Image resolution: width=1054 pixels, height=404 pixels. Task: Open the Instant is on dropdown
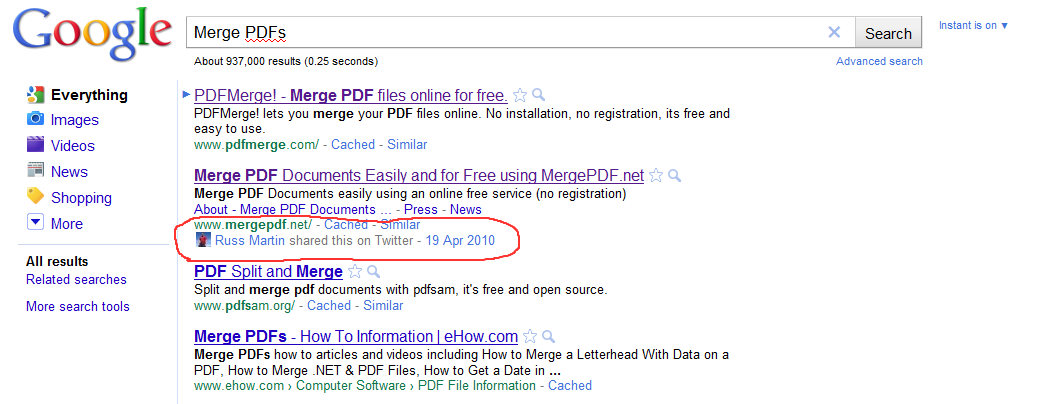pyautogui.click(x=973, y=26)
